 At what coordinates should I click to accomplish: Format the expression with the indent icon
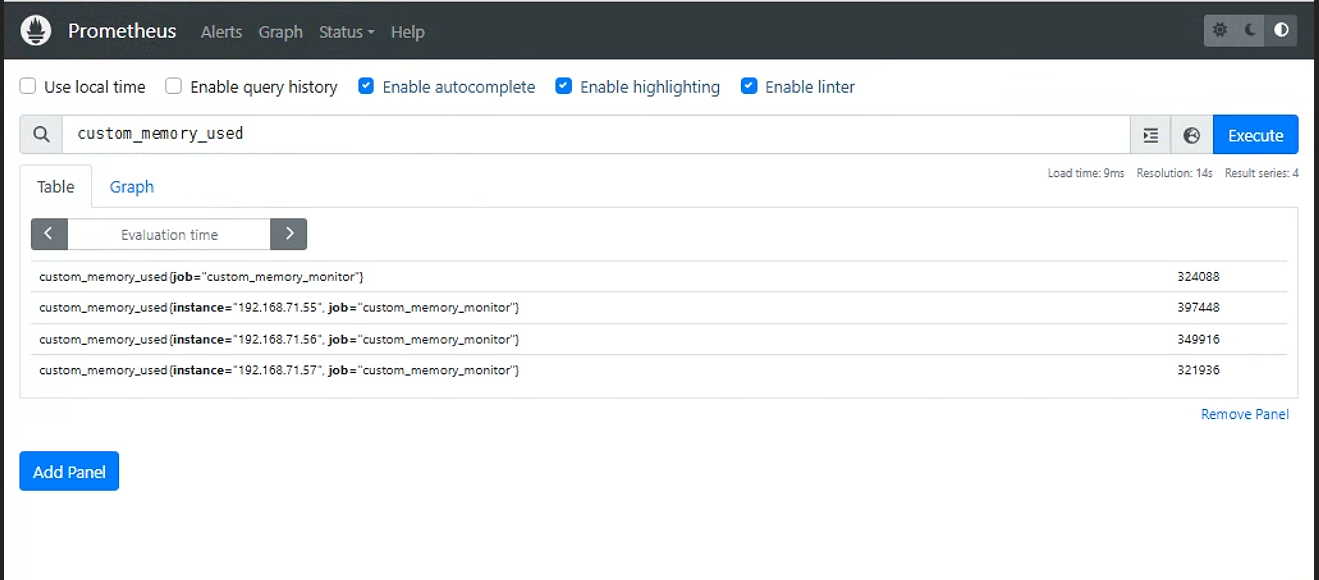pos(1151,135)
